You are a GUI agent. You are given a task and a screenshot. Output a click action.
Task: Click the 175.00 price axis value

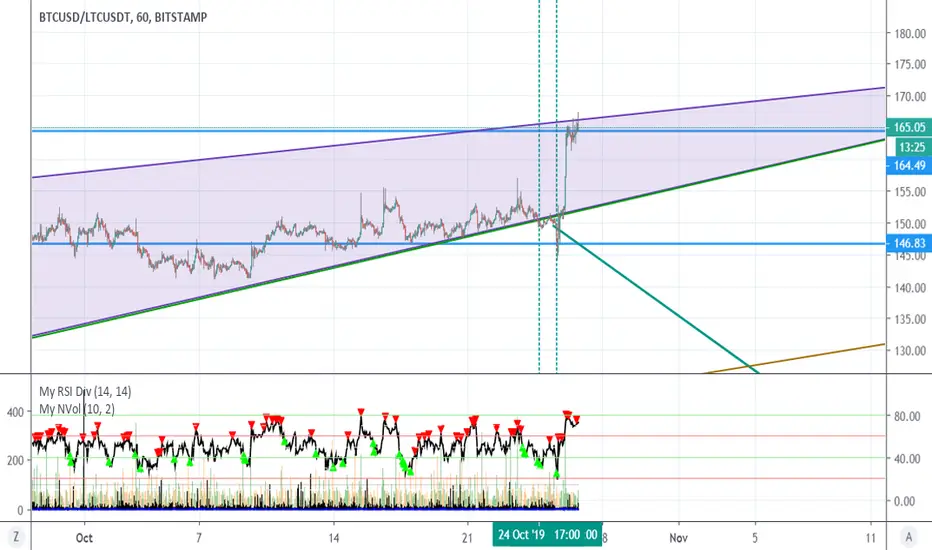point(910,64)
